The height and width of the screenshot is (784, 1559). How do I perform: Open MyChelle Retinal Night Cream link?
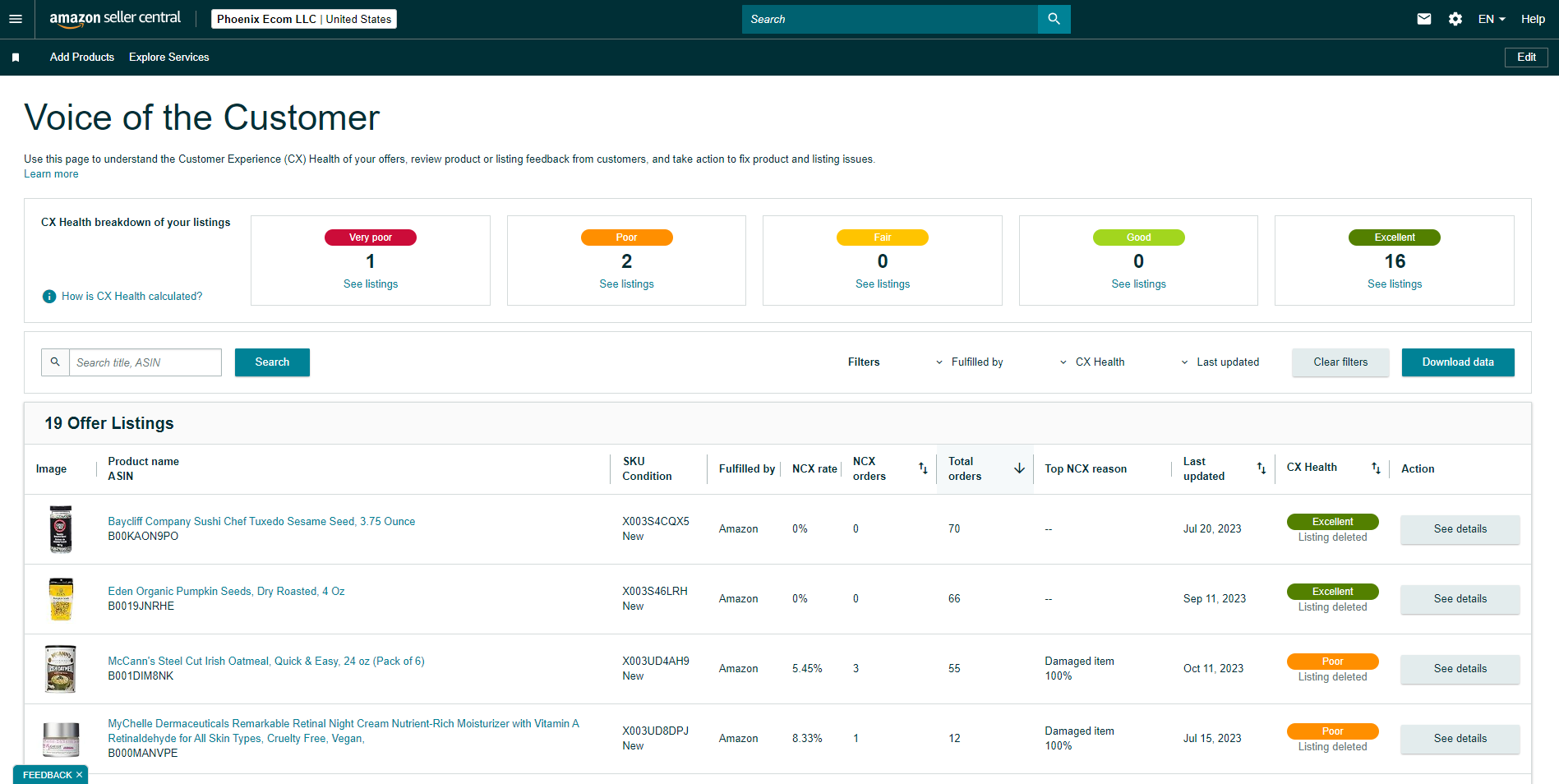pyautogui.click(x=344, y=731)
